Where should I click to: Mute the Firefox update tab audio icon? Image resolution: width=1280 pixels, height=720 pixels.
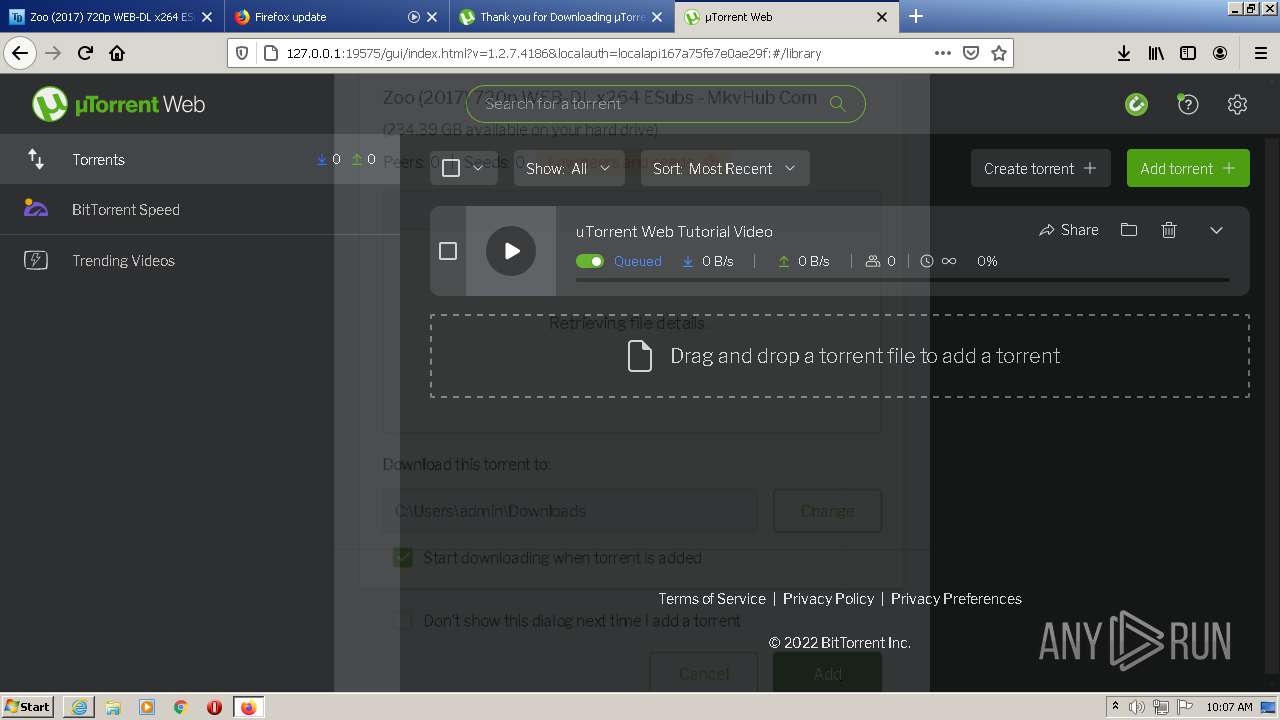coord(414,17)
